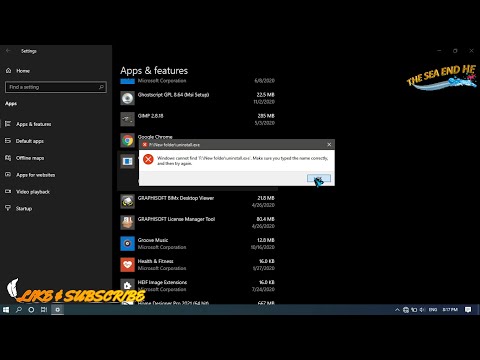Show hidden system tray icons
Screen dimensions: 480x360
pos(397,310)
